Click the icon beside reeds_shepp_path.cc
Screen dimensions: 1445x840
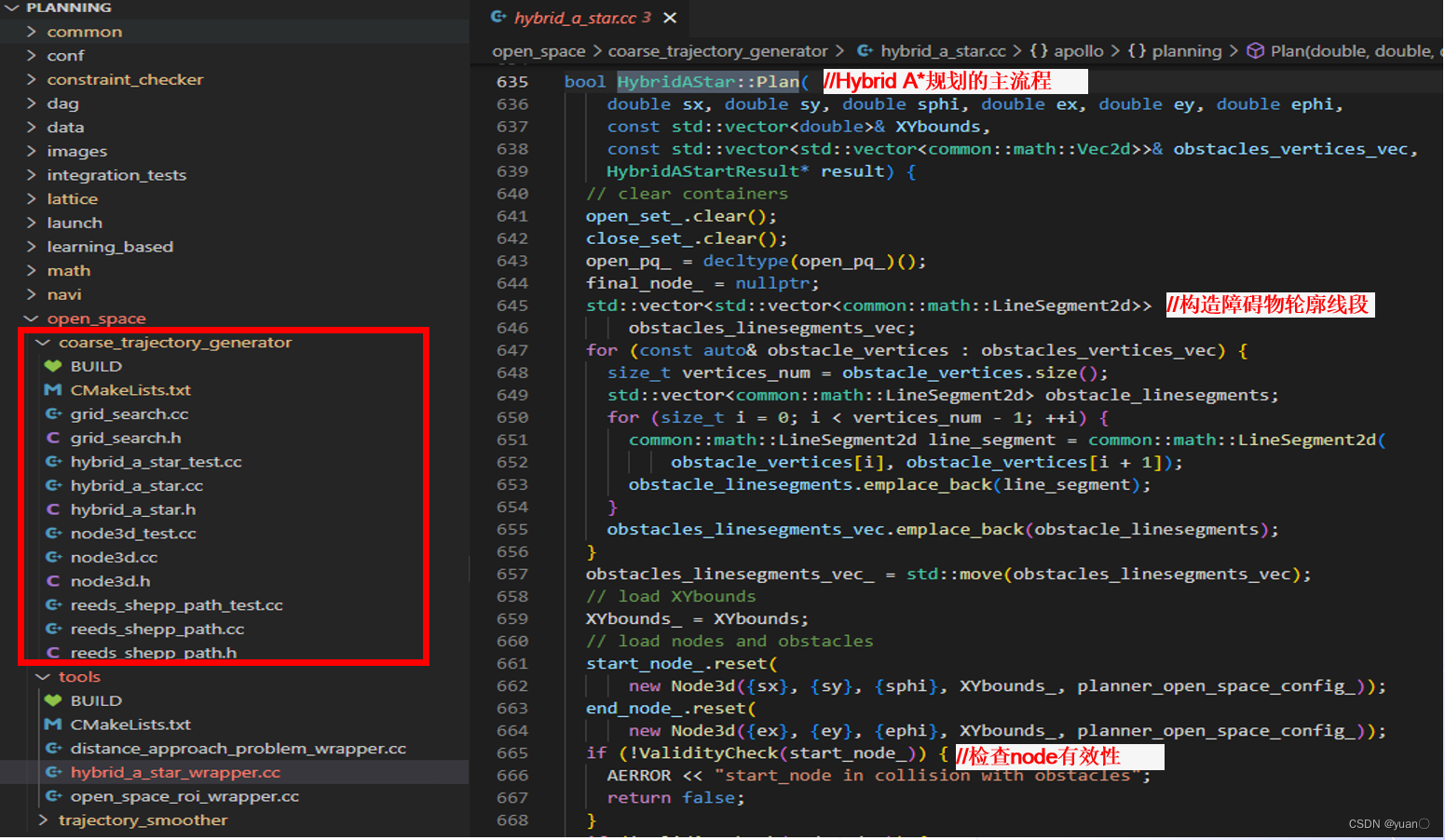pyautogui.click(x=53, y=629)
